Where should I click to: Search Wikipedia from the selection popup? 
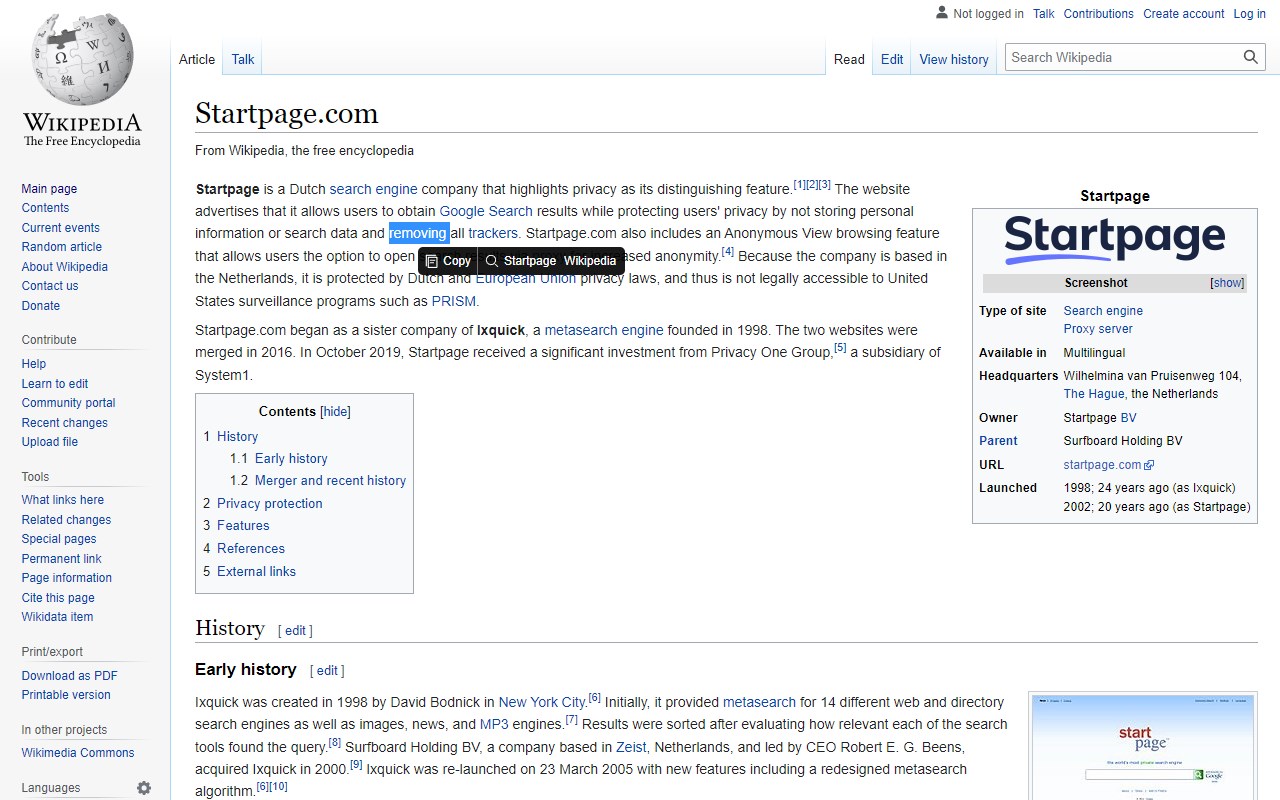pos(590,261)
